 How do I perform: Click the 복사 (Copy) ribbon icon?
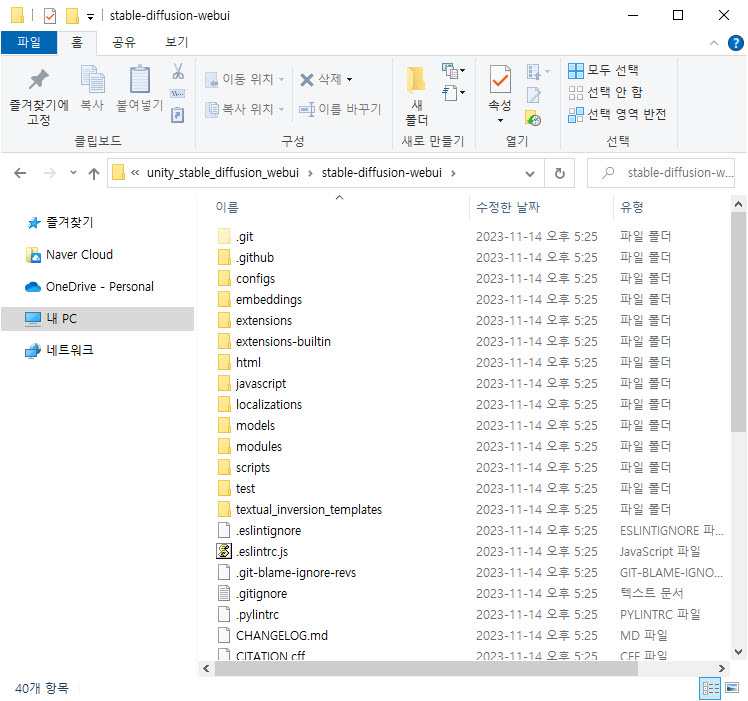92,79
